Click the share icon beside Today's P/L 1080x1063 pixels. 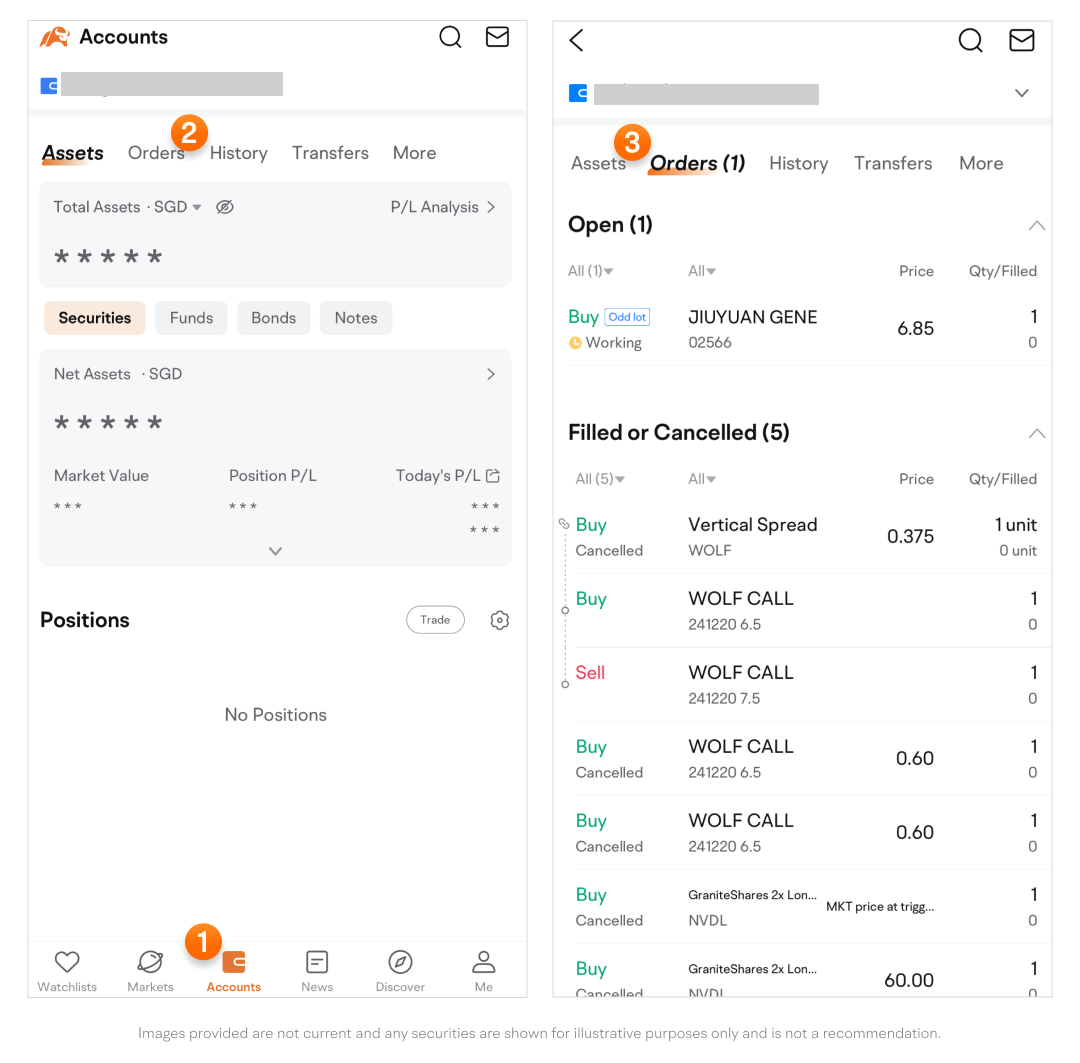pos(493,476)
